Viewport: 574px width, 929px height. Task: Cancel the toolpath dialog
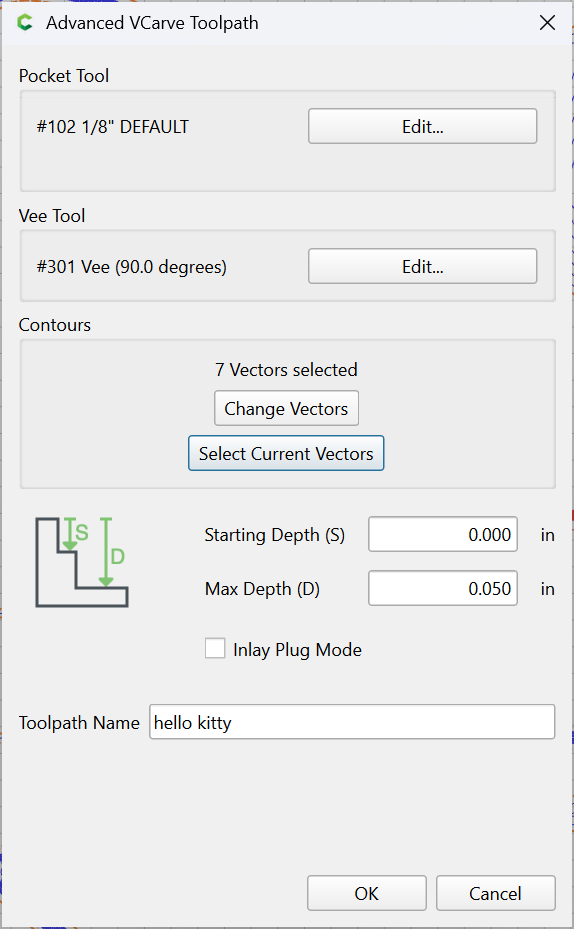click(x=496, y=893)
